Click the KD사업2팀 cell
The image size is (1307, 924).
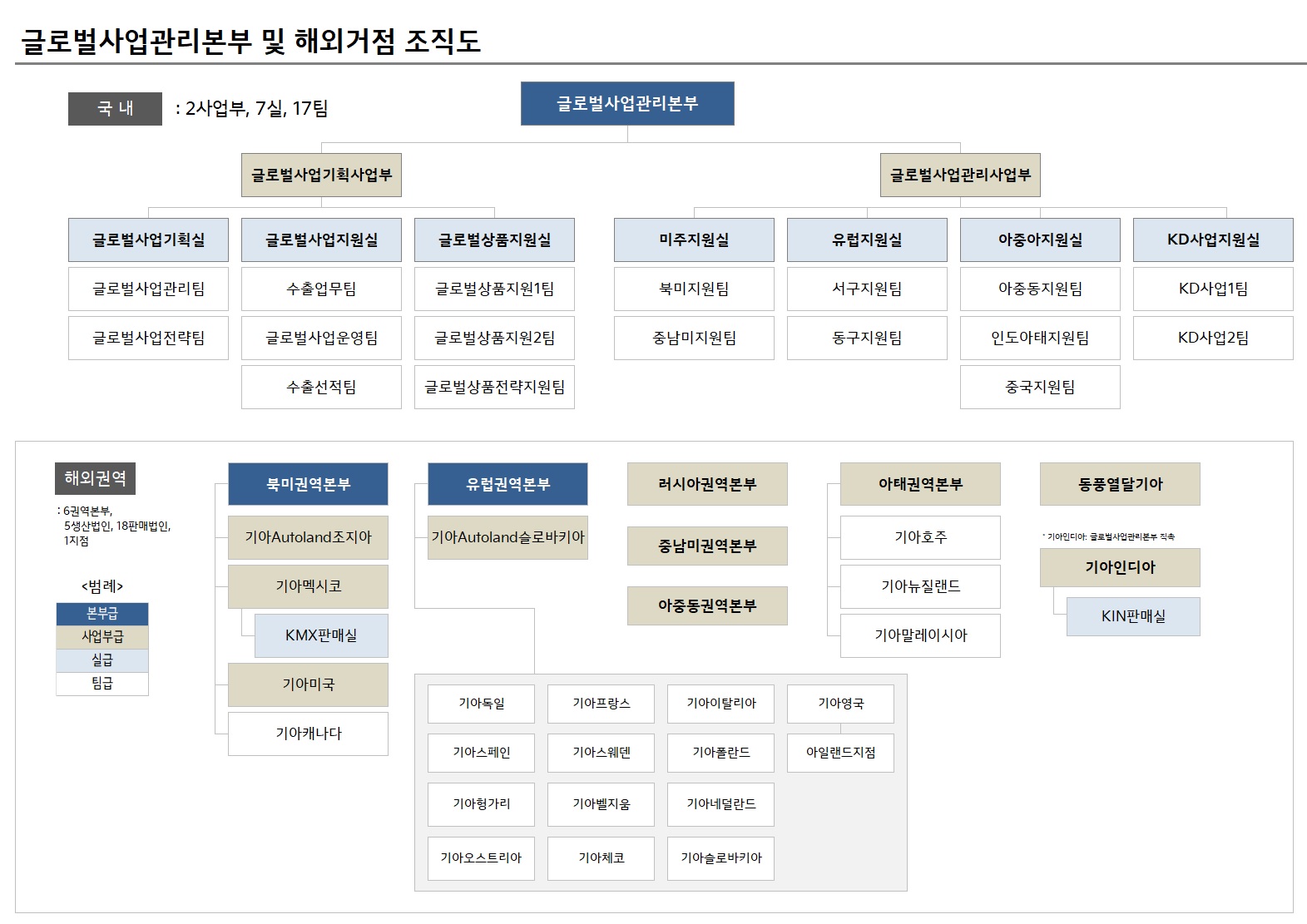[1213, 338]
